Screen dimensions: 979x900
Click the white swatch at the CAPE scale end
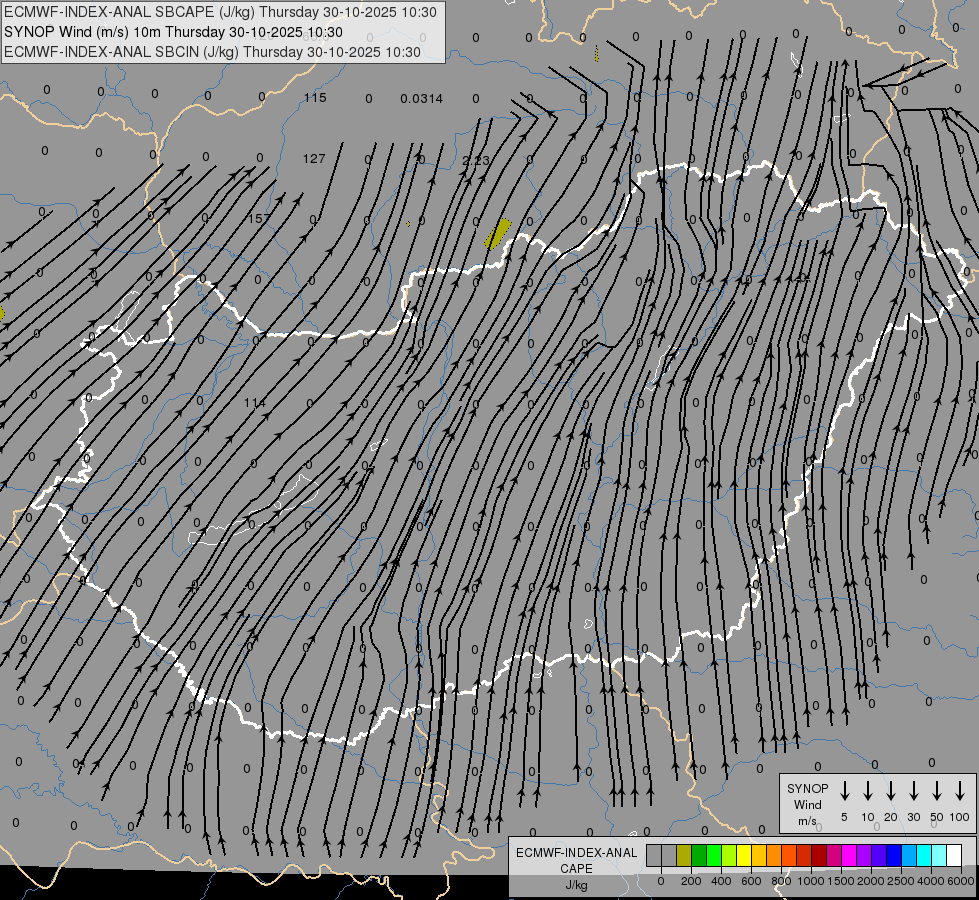(954, 856)
